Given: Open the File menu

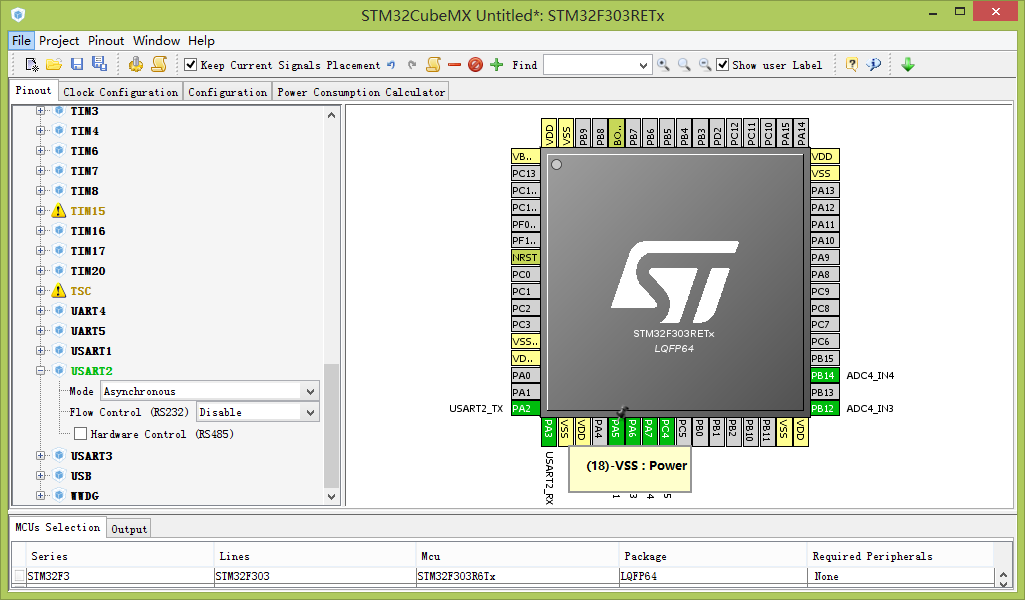Looking at the screenshot, I should (21, 40).
